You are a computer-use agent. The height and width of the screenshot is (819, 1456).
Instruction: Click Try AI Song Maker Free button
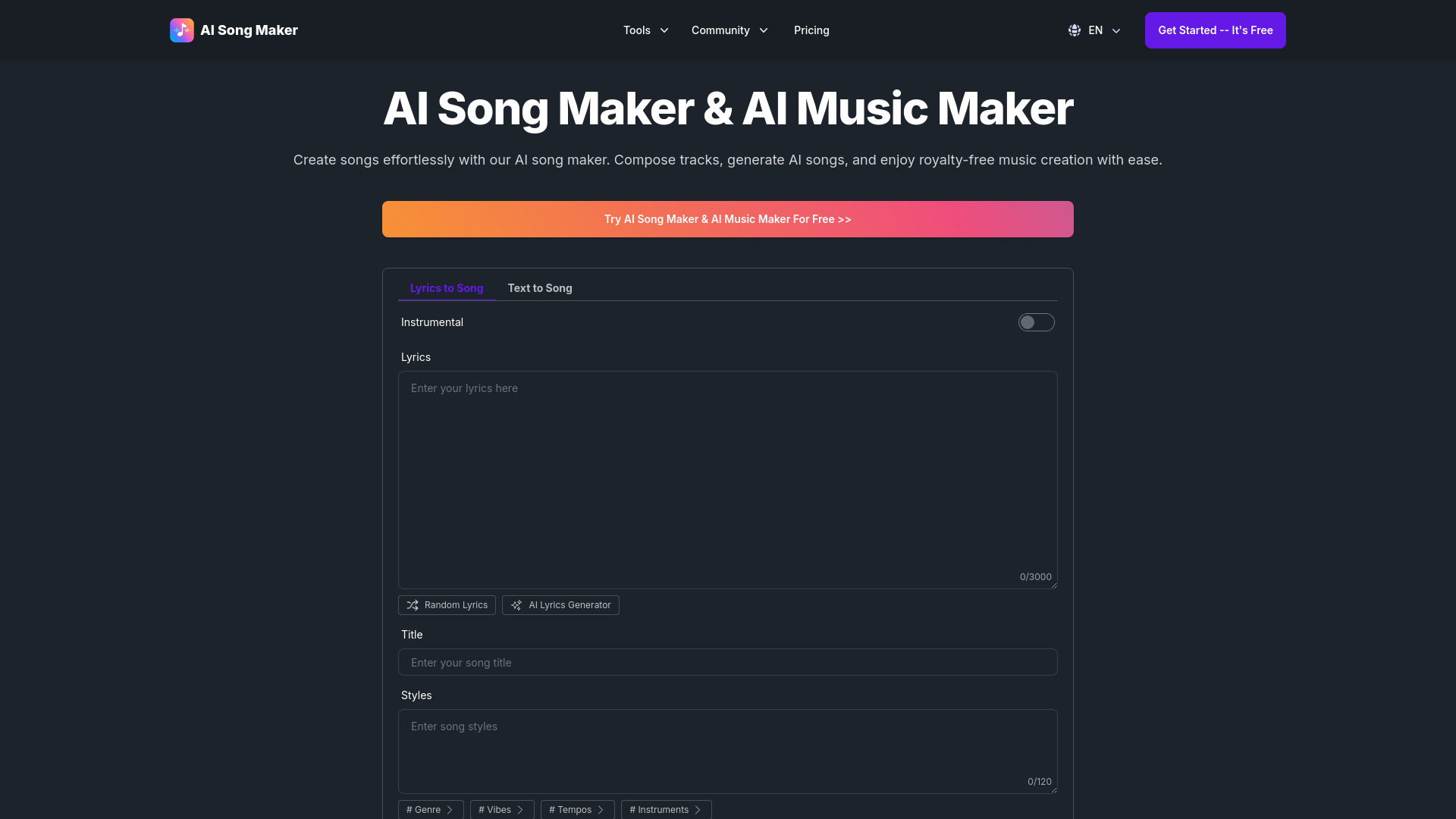click(x=727, y=219)
